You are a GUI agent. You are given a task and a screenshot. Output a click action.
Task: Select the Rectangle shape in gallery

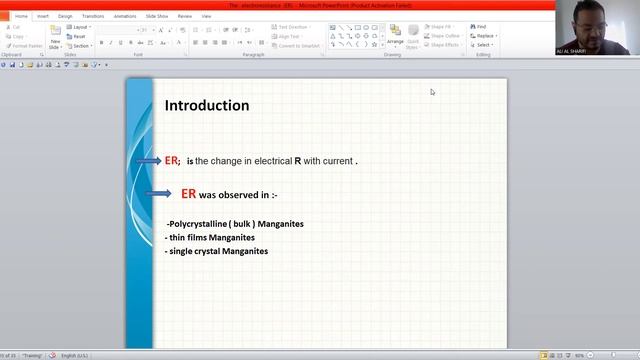(358, 27)
